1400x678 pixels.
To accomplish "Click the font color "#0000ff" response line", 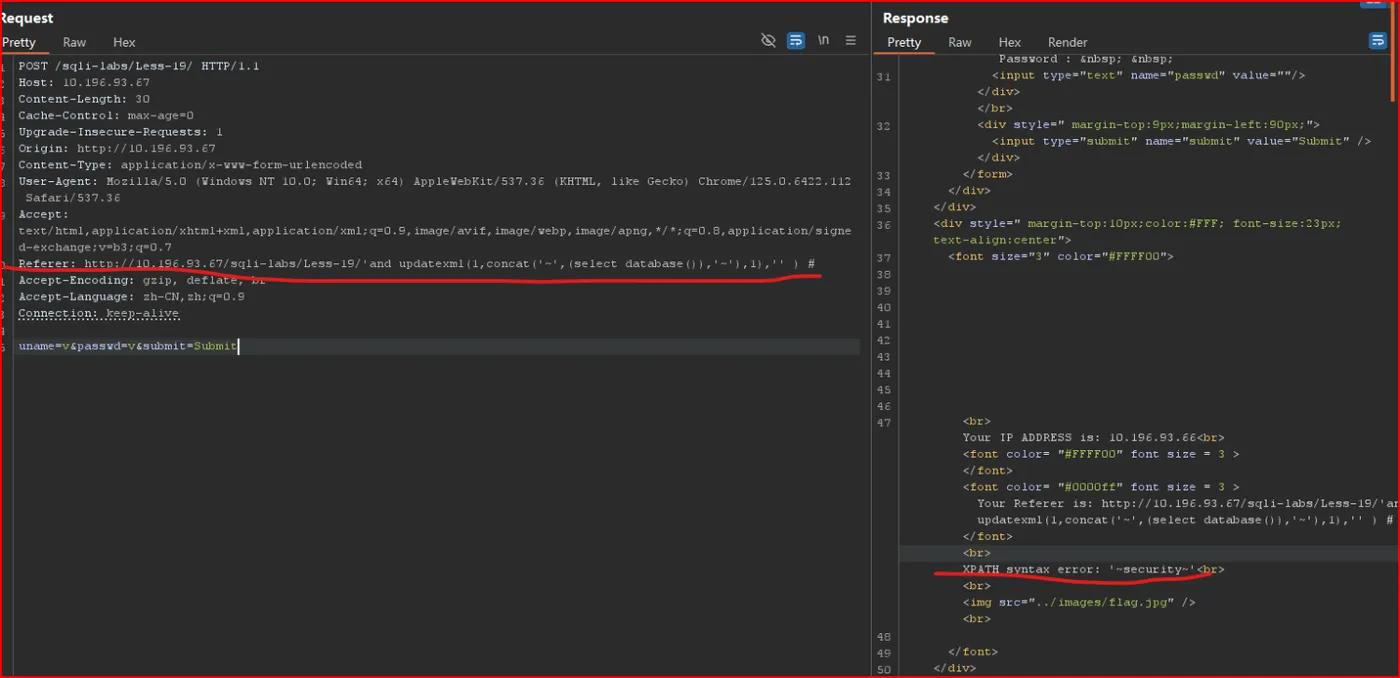I will point(1101,487).
